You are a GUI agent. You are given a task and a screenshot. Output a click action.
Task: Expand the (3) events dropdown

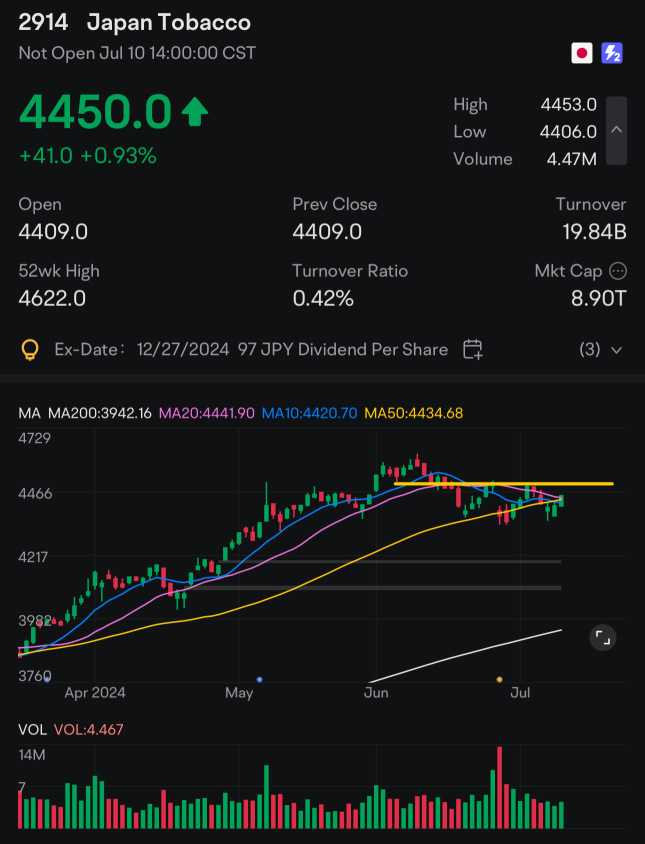[x=601, y=350]
